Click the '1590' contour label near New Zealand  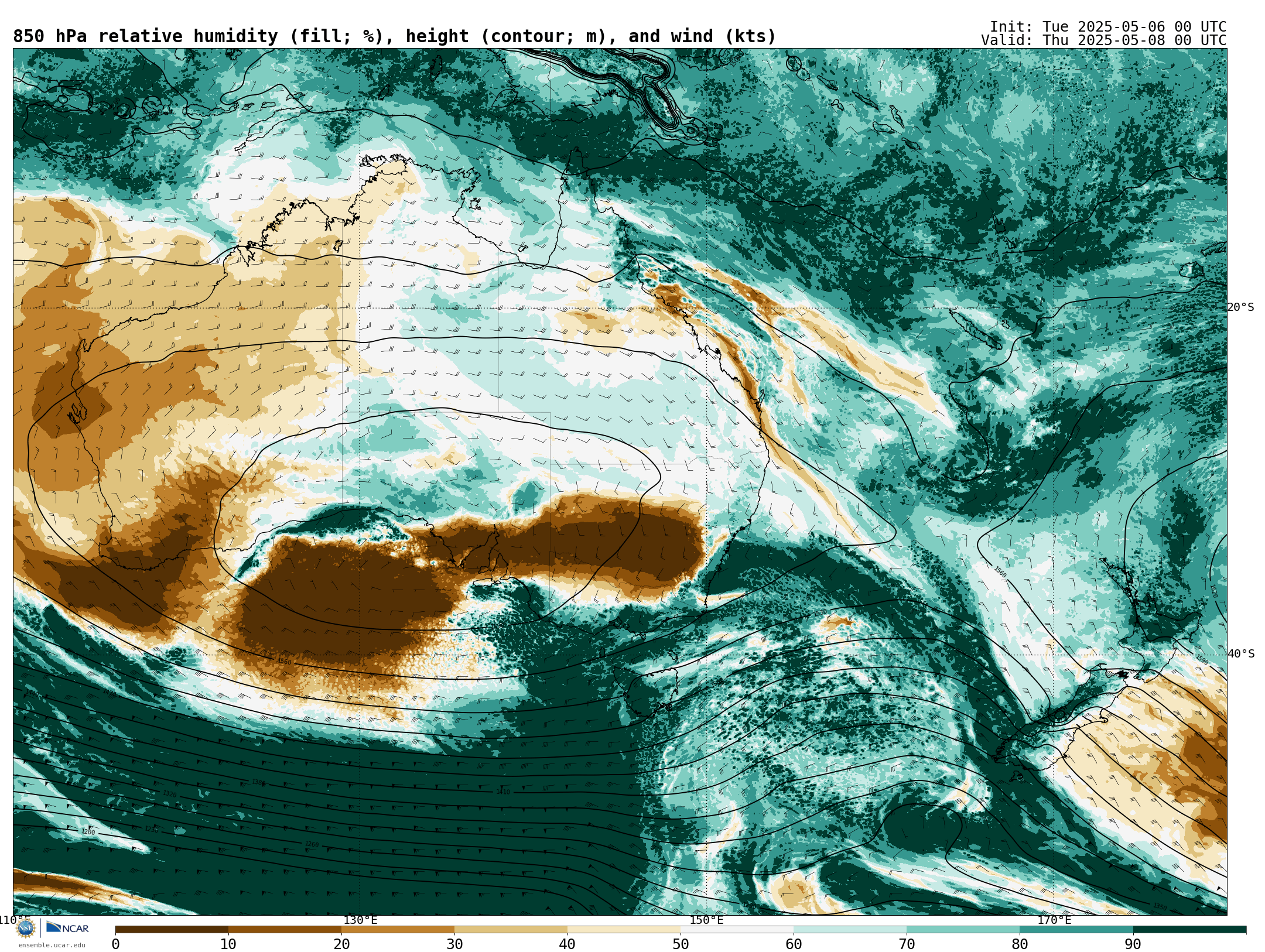(x=1202, y=660)
